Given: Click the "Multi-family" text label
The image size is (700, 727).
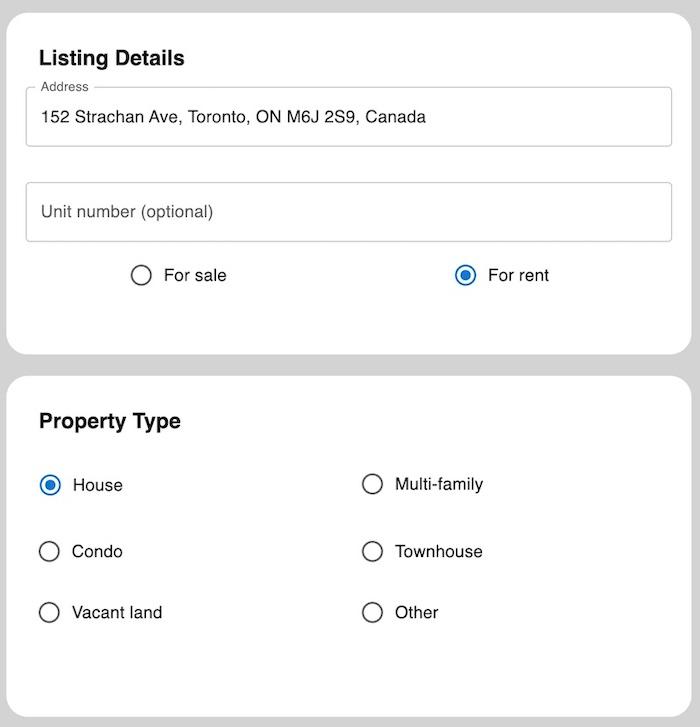Looking at the screenshot, I should 439,484.
